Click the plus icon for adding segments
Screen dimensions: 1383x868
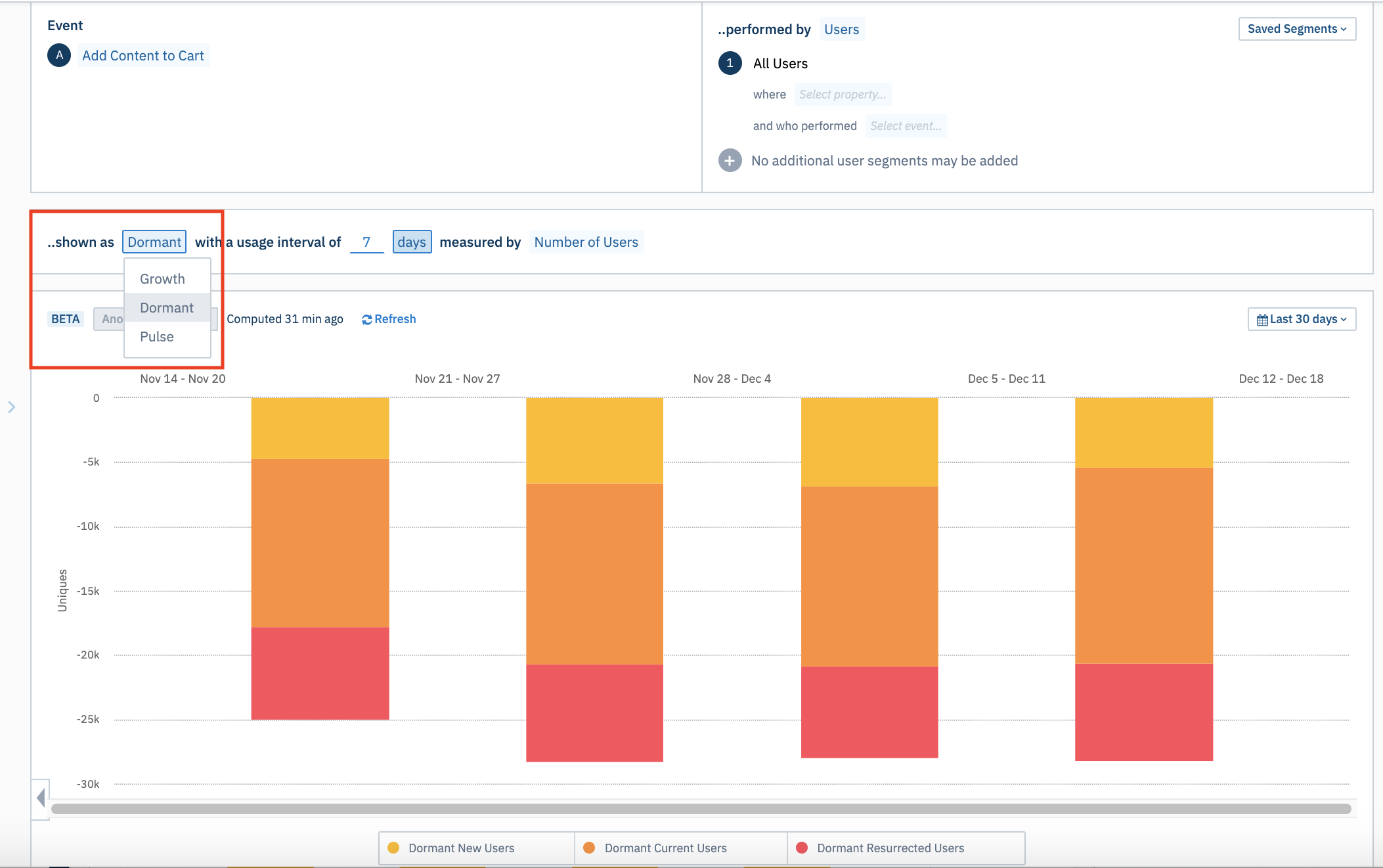(730, 161)
